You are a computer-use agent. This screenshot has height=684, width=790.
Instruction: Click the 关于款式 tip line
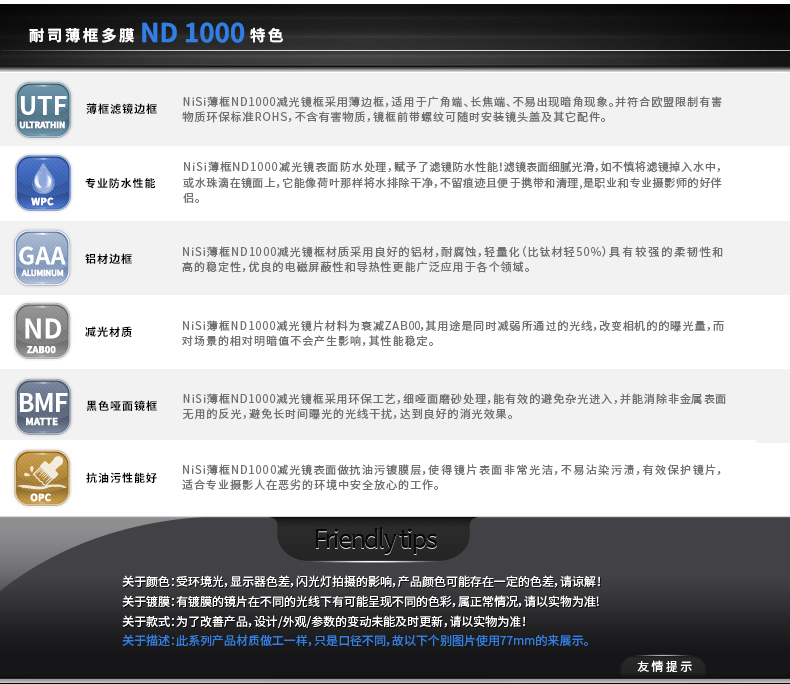coord(324,622)
